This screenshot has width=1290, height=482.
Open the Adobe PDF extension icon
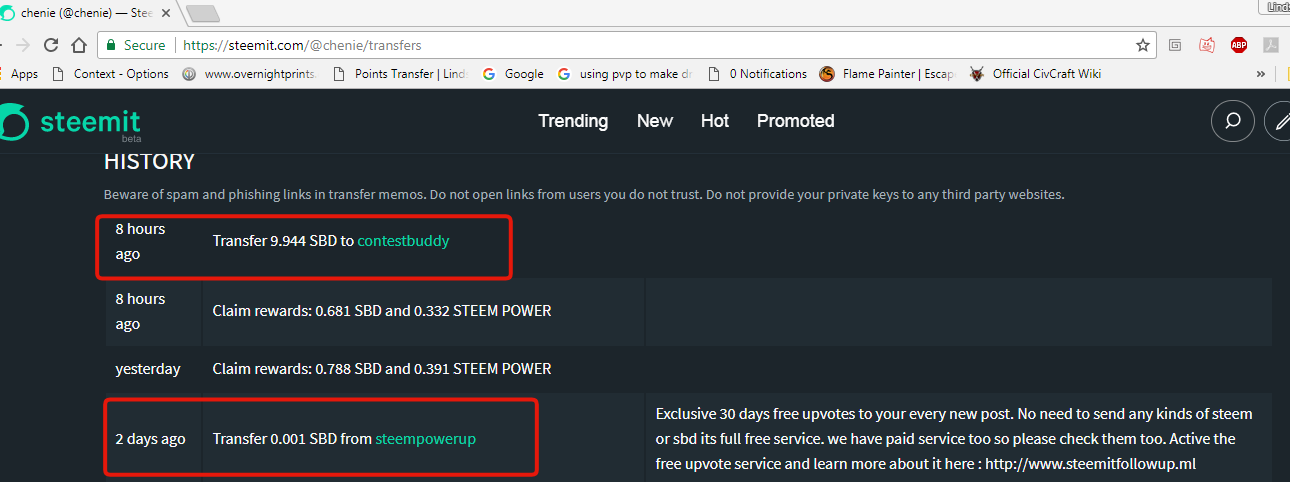point(1271,45)
